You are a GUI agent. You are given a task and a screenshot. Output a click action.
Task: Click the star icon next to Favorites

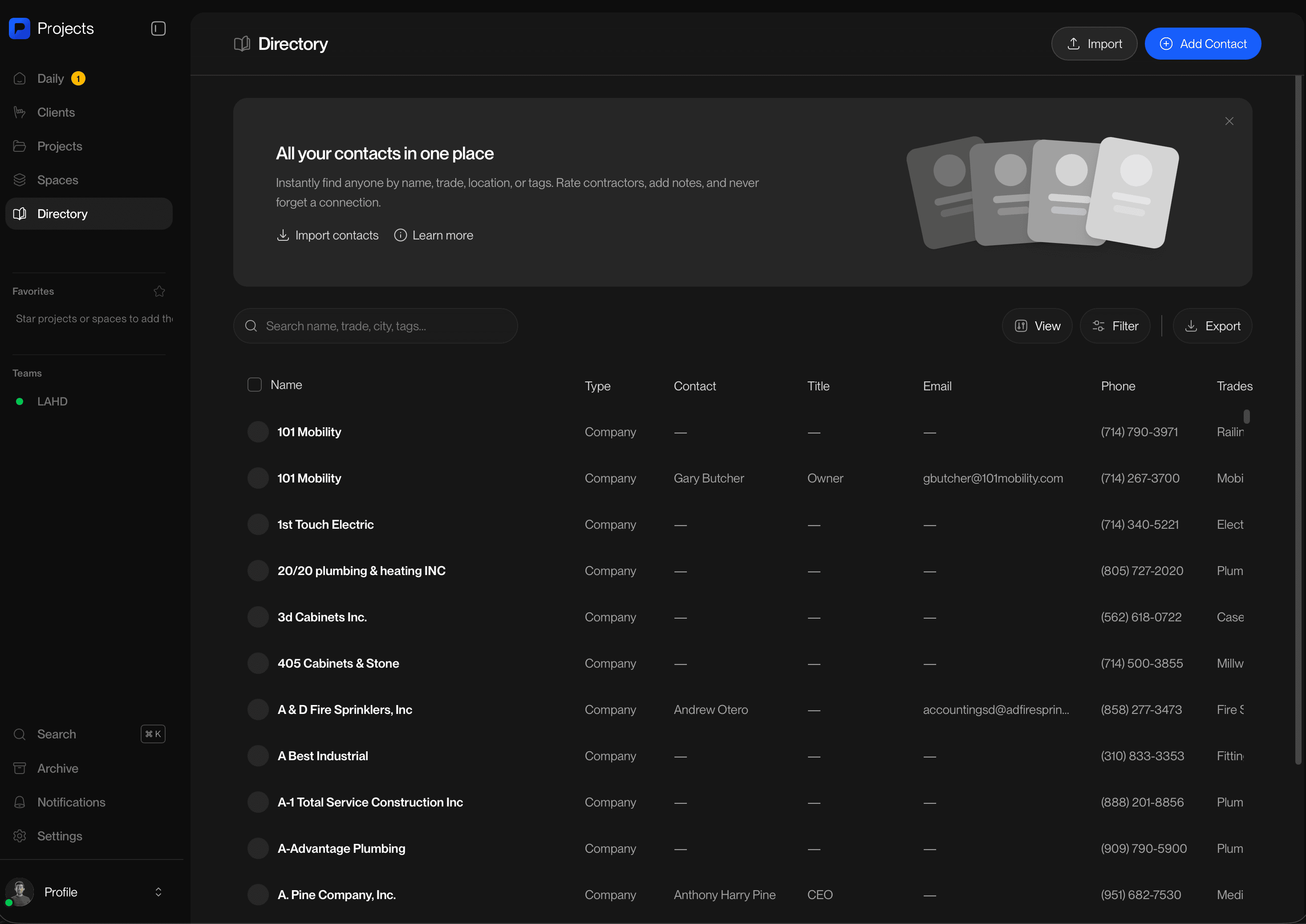click(159, 291)
